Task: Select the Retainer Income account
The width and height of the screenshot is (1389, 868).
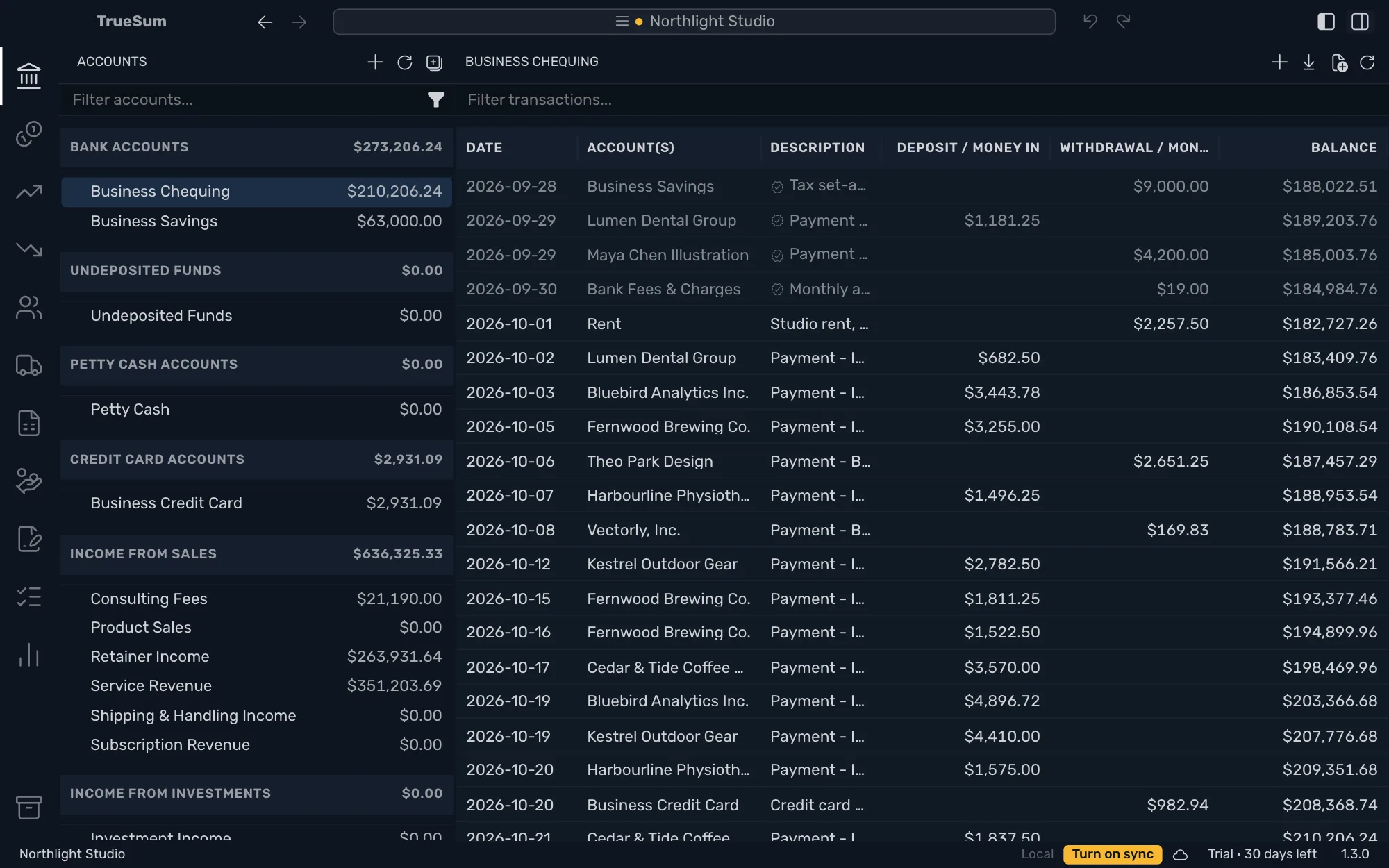Action: pos(256,657)
